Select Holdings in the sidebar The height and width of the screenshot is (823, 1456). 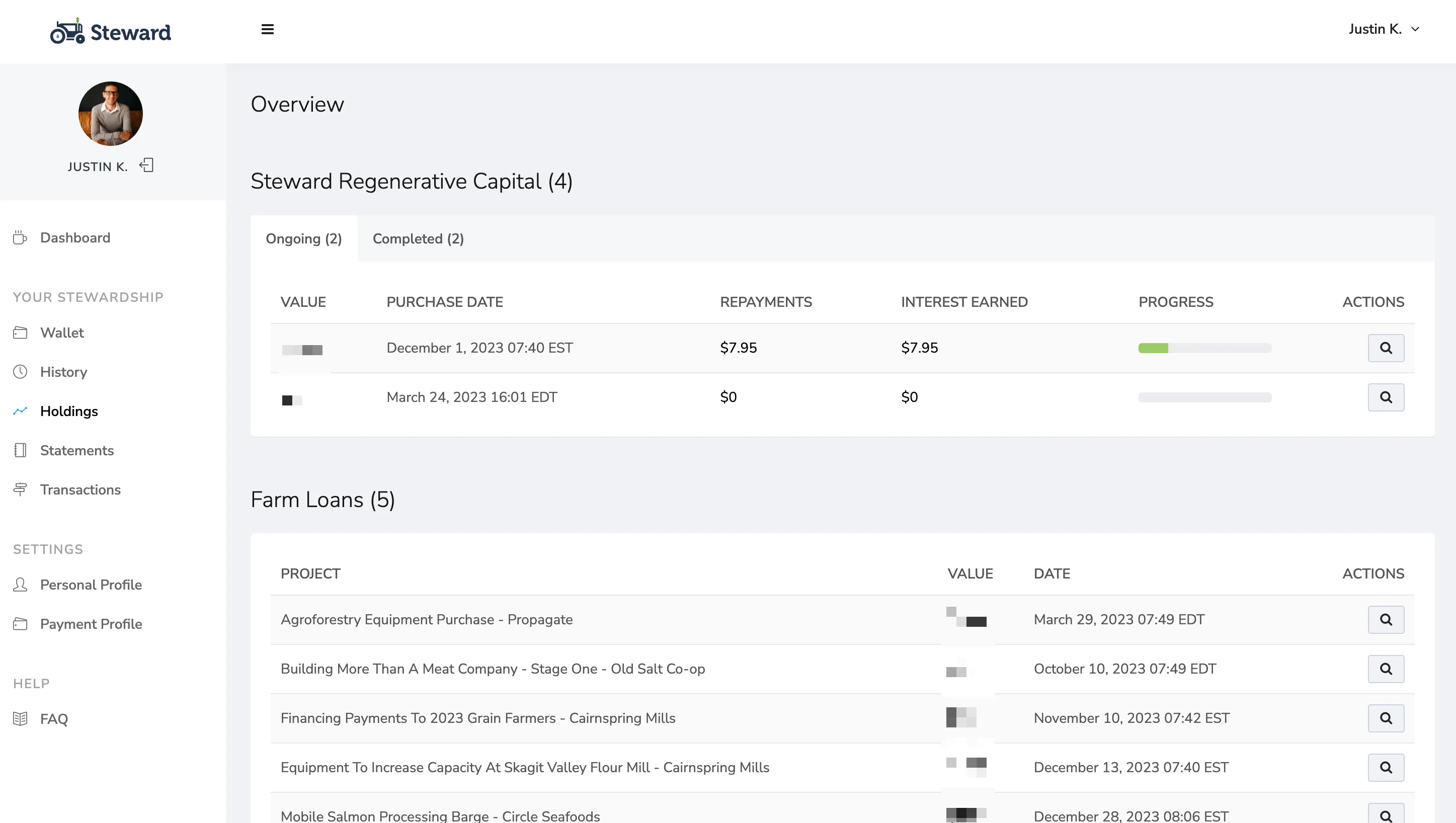tap(69, 411)
